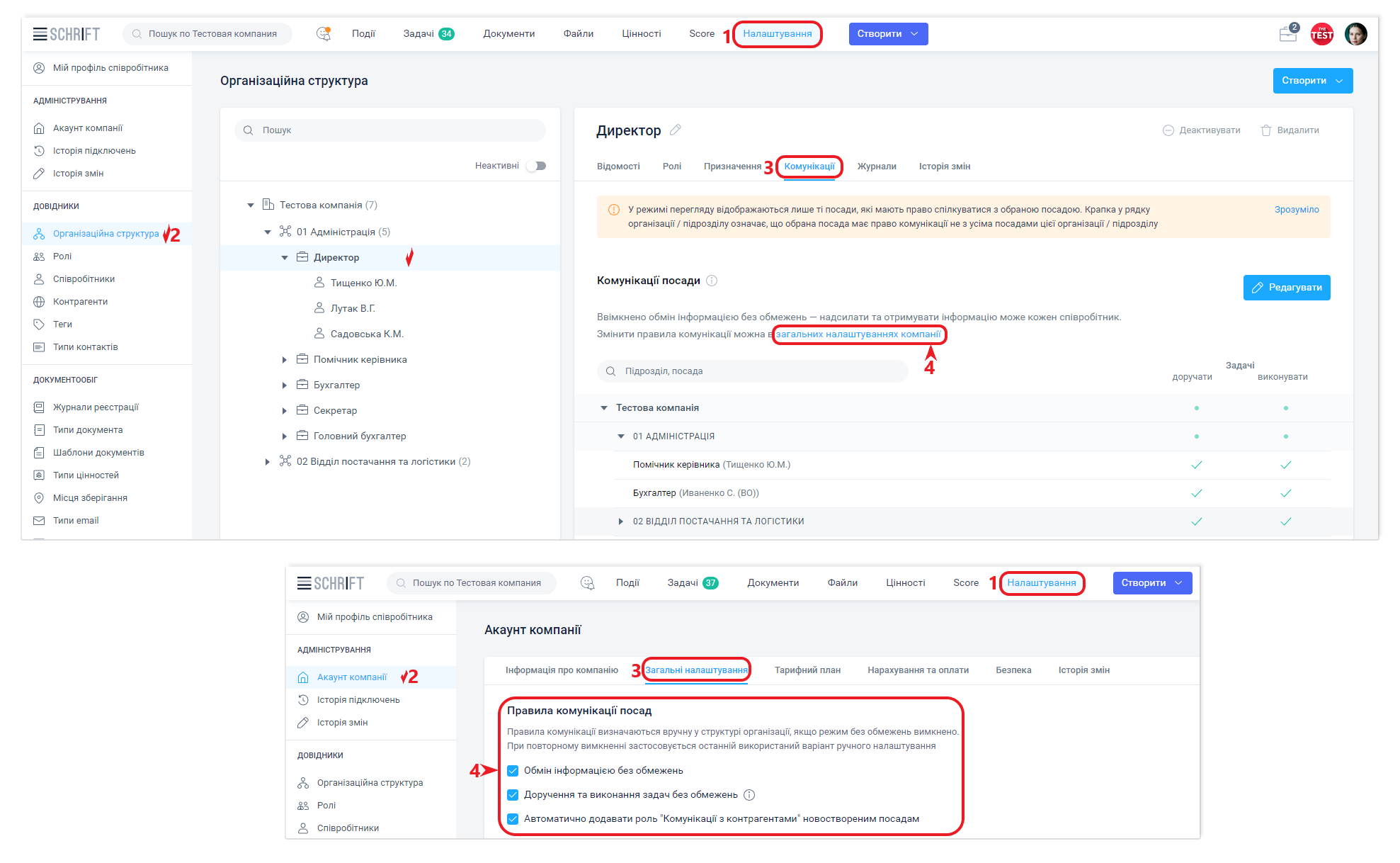The width and height of the screenshot is (1400, 863).
Task: Dismiss the notice with the Зрозуміло link
Action: click(x=1296, y=210)
